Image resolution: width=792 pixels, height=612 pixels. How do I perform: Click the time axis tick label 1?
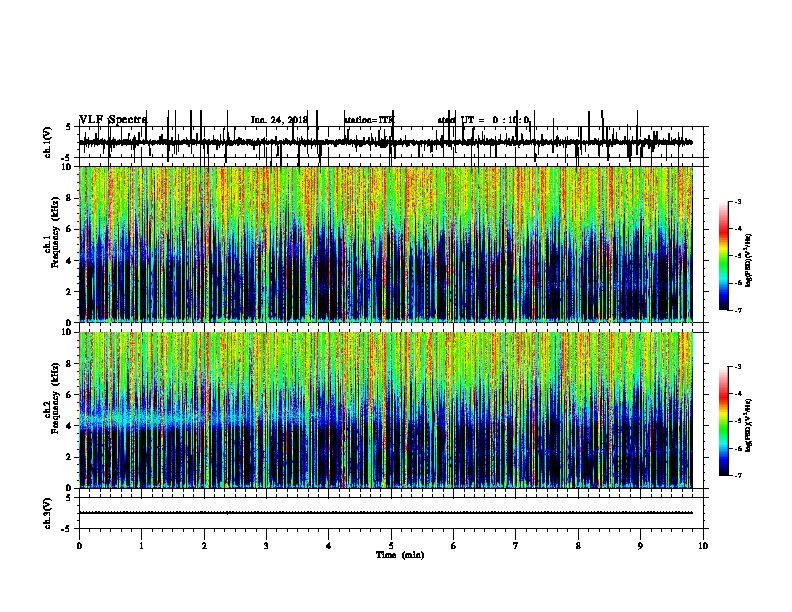click(141, 545)
